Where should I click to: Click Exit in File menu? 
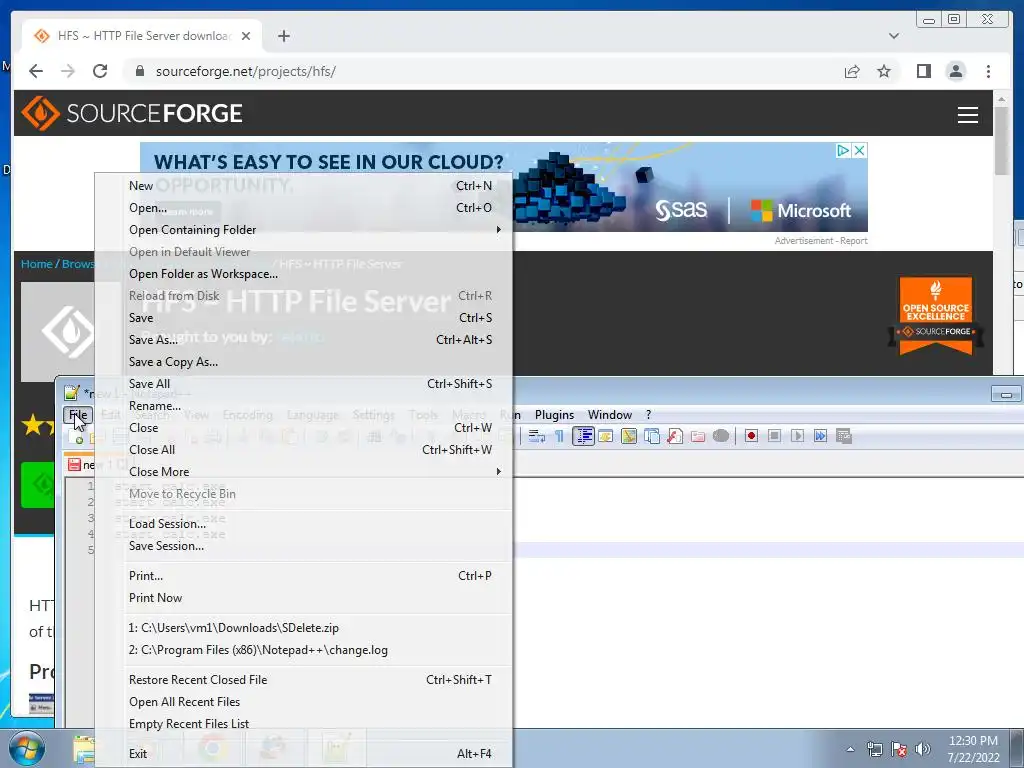(x=304, y=754)
